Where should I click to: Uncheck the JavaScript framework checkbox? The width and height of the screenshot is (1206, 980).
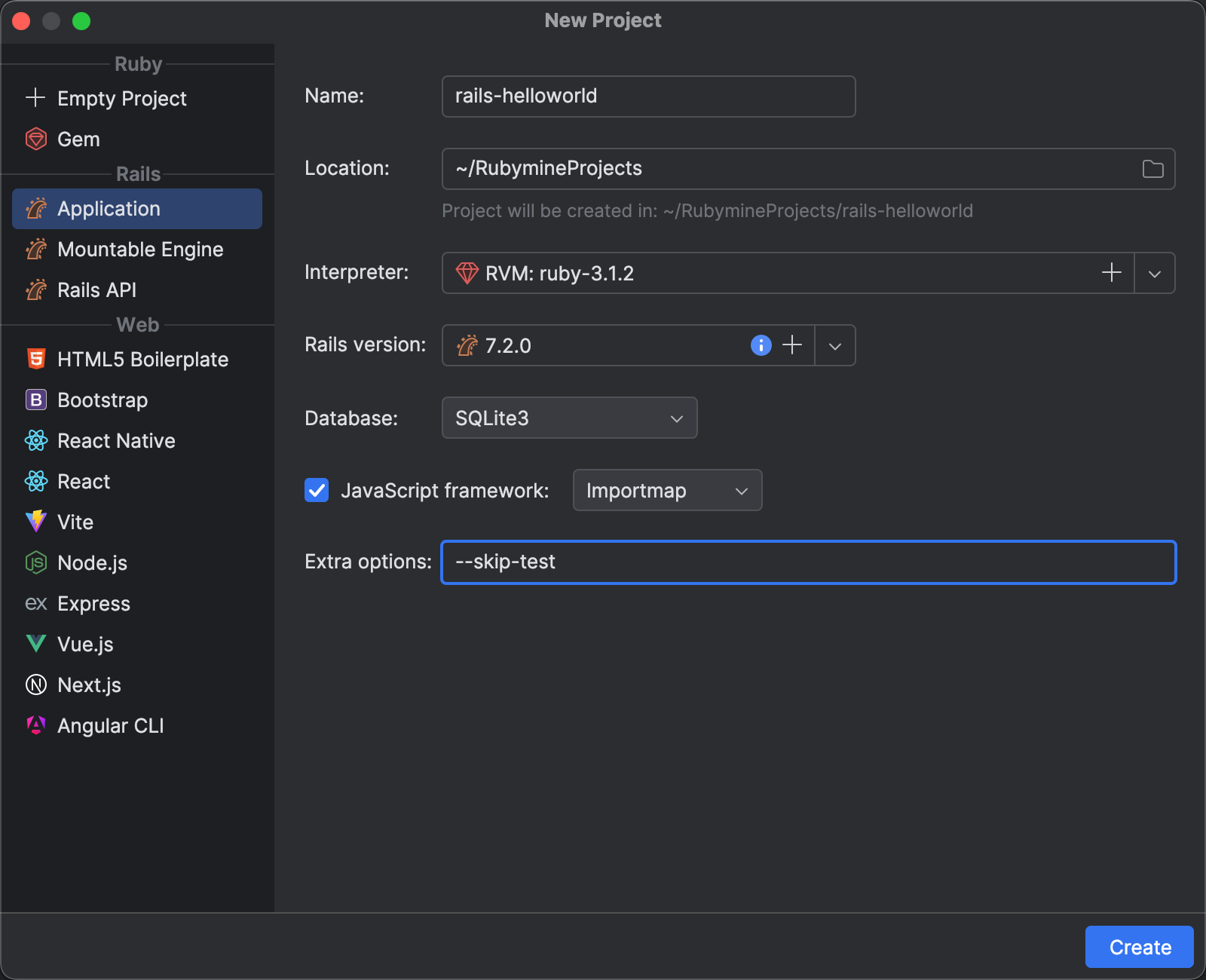coord(317,491)
